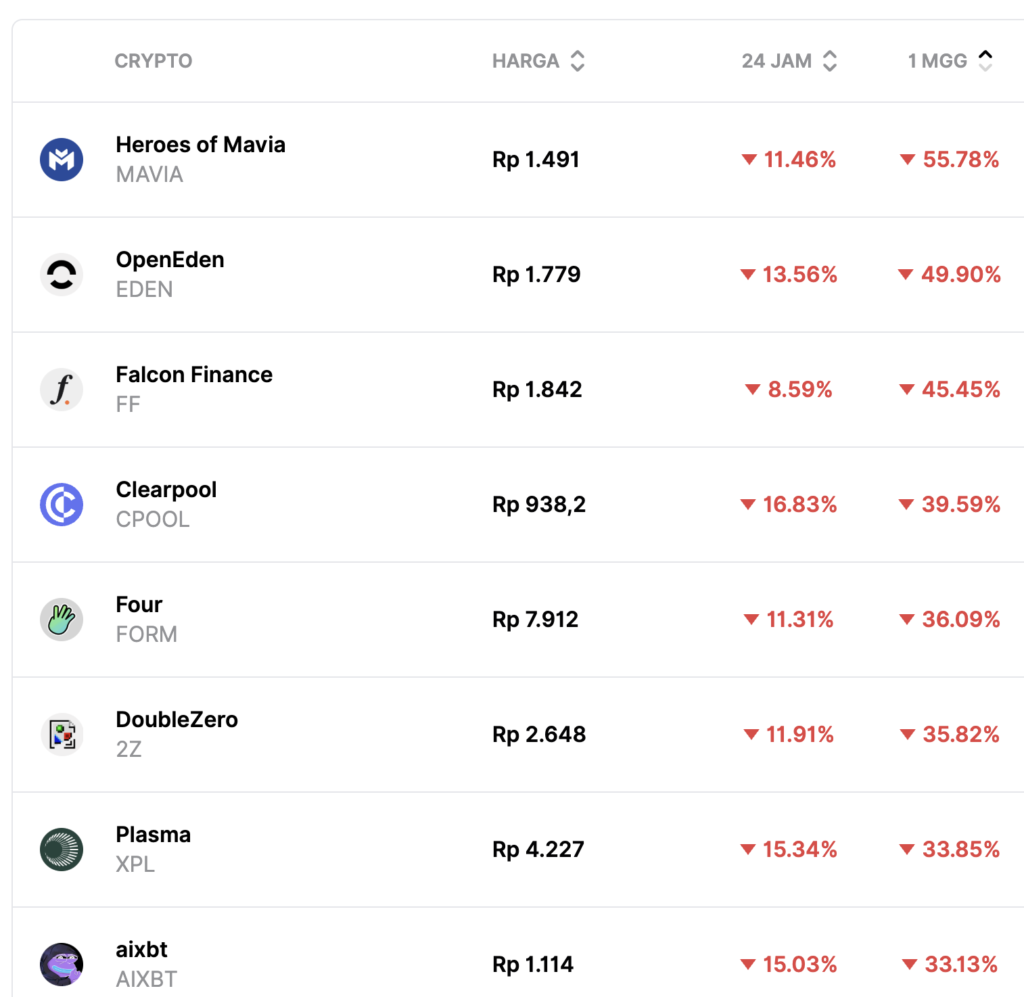Image resolution: width=1024 pixels, height=997 pixels.
Task: Sort by 24 JAM change arrows
Action: tap(829, 61)
